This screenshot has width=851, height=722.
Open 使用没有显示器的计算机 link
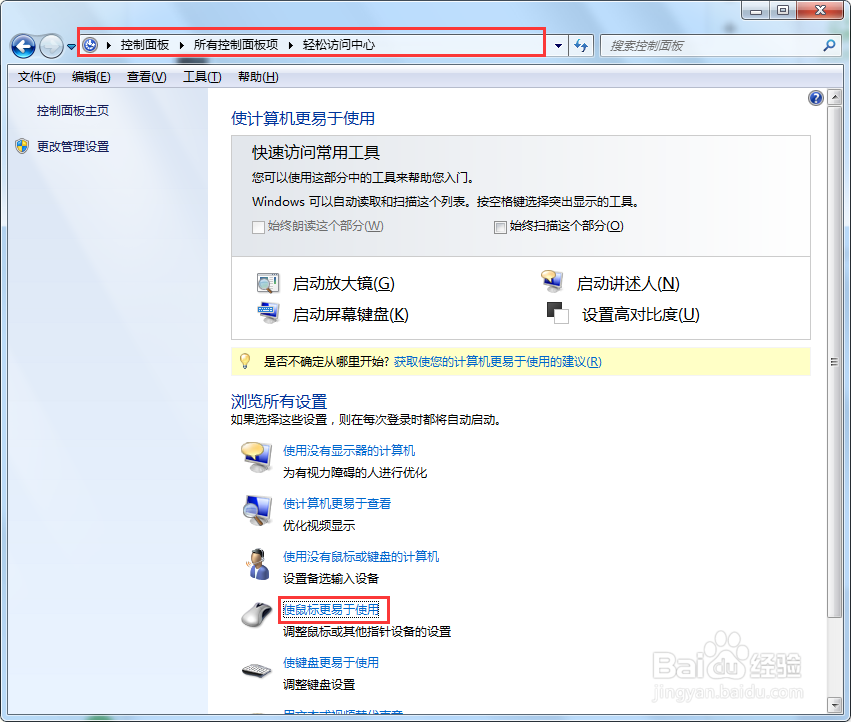(349, 451)
